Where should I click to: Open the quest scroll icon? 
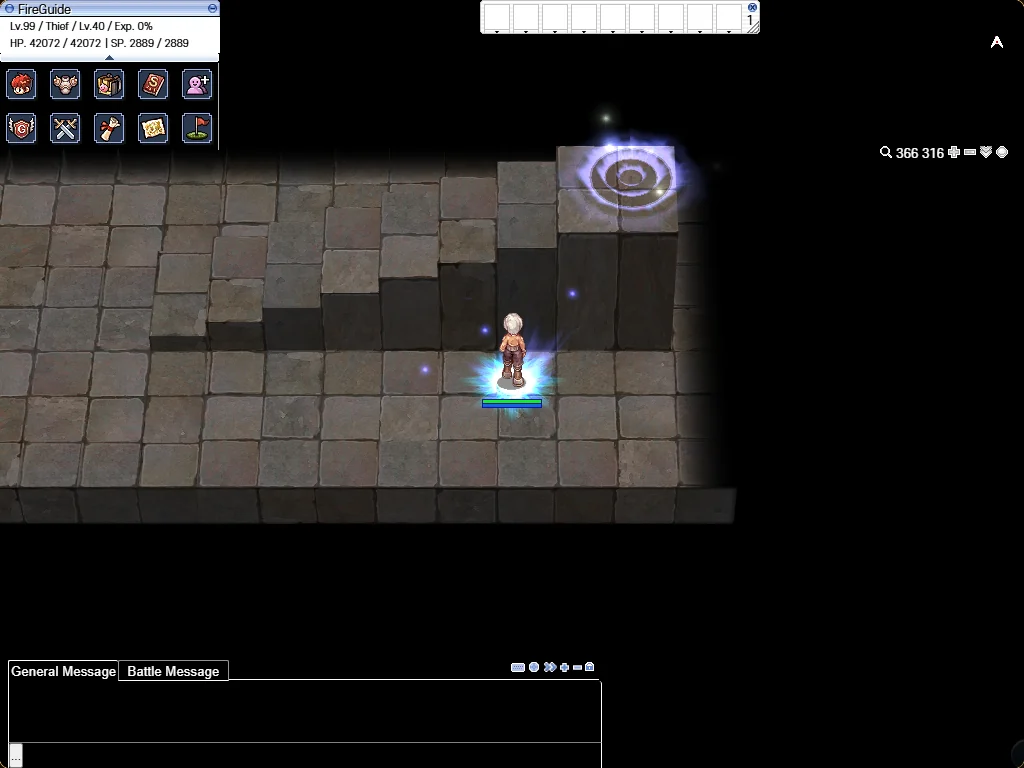click(x=109, y=128)
